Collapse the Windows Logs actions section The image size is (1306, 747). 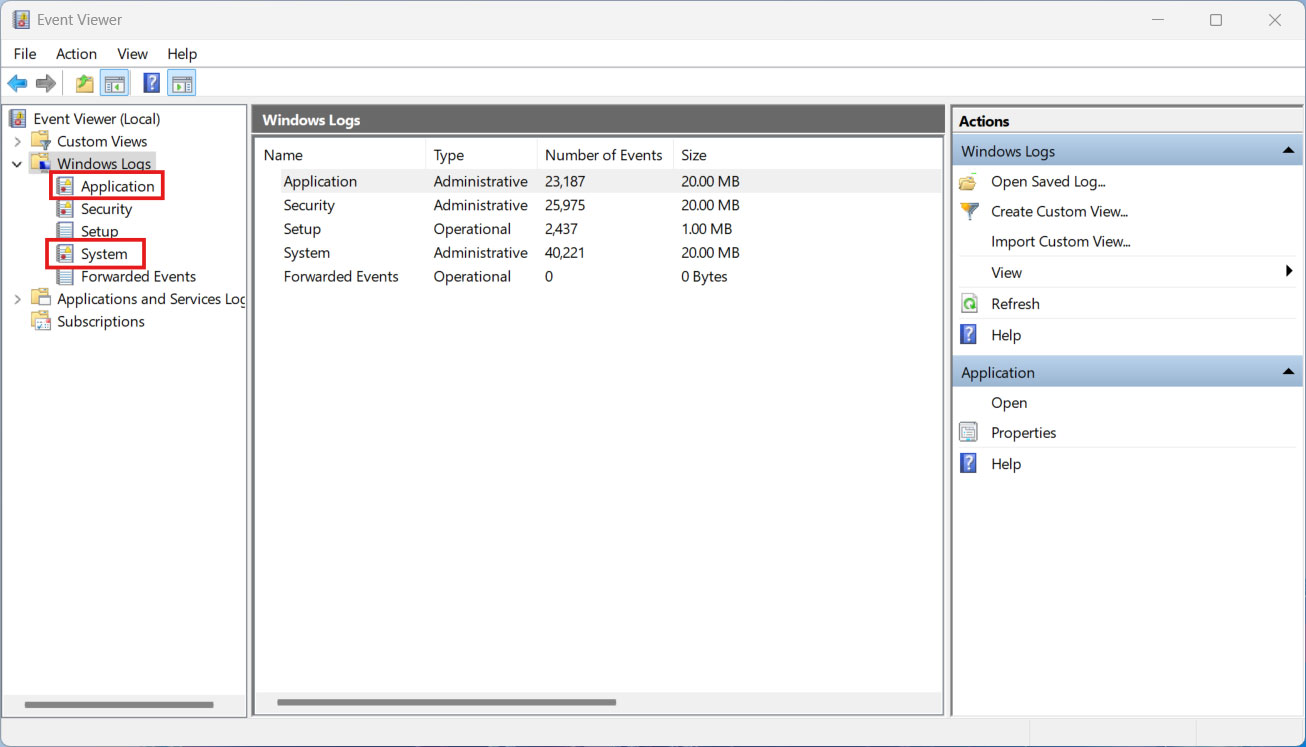pos(1288,151)
